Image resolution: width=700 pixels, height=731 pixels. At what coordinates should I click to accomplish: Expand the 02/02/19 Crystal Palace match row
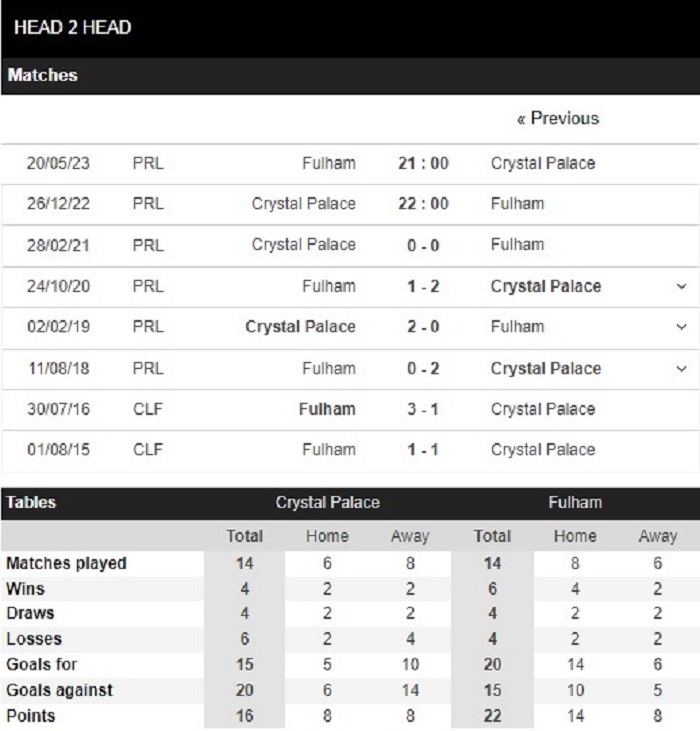coord(681,327)
